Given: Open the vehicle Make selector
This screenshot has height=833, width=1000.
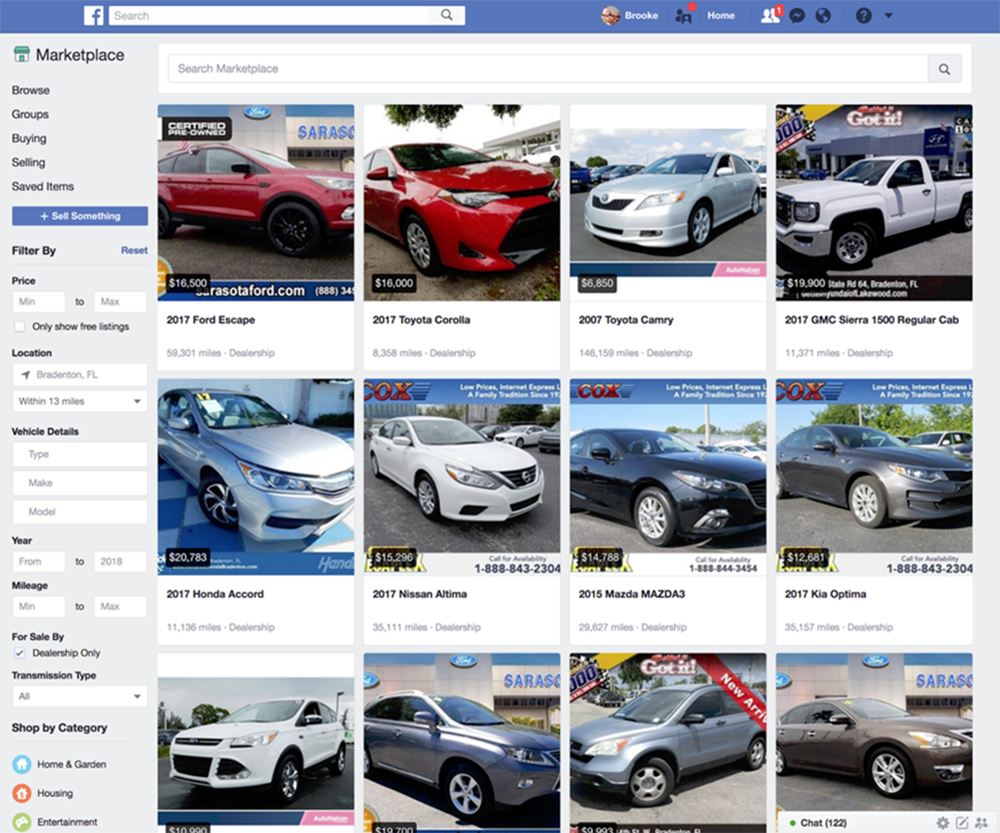Looking at the screenshot, I should click(80, 483).
